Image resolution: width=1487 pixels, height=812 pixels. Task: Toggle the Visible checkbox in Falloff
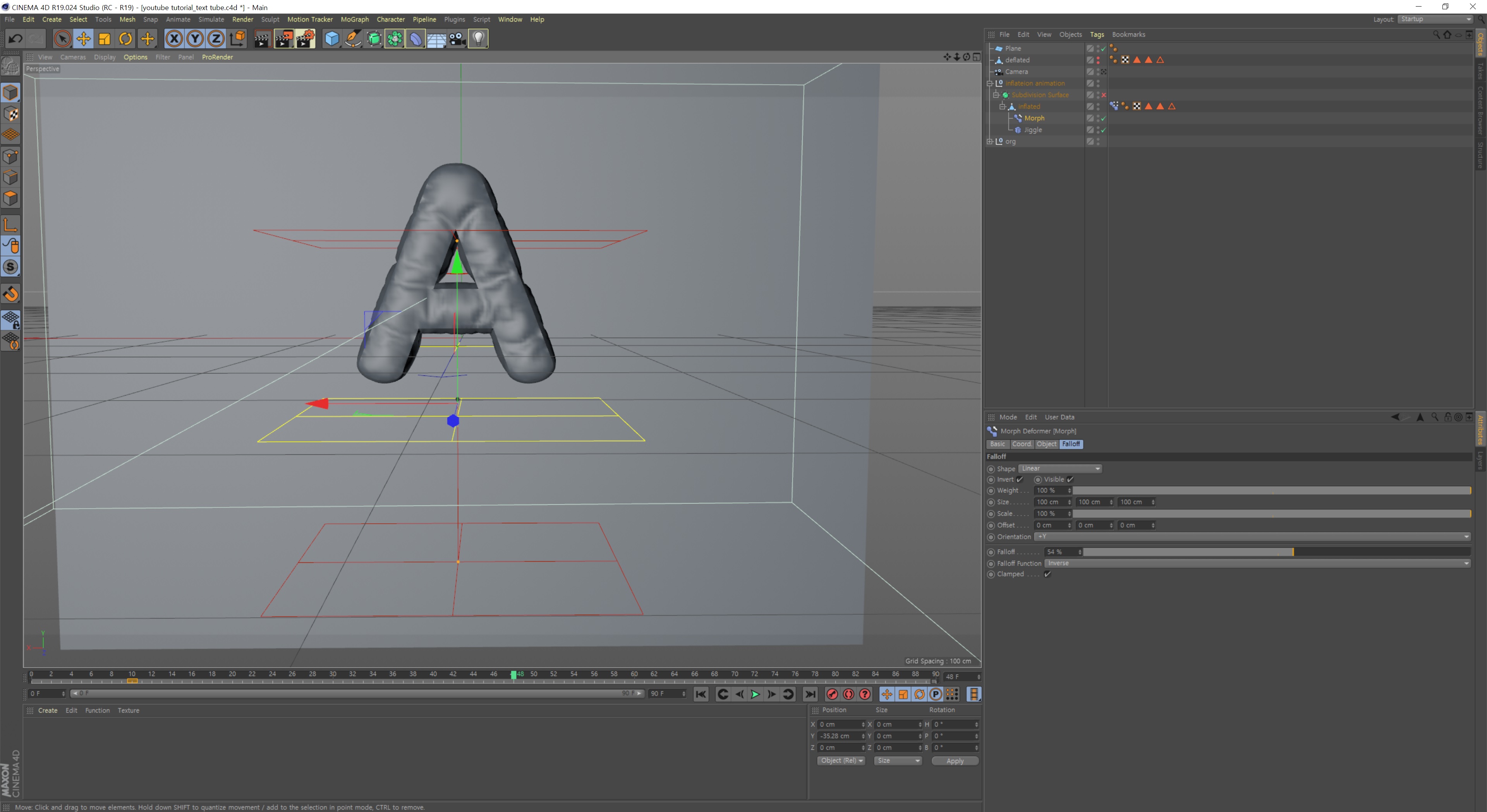pos(1070,480)
